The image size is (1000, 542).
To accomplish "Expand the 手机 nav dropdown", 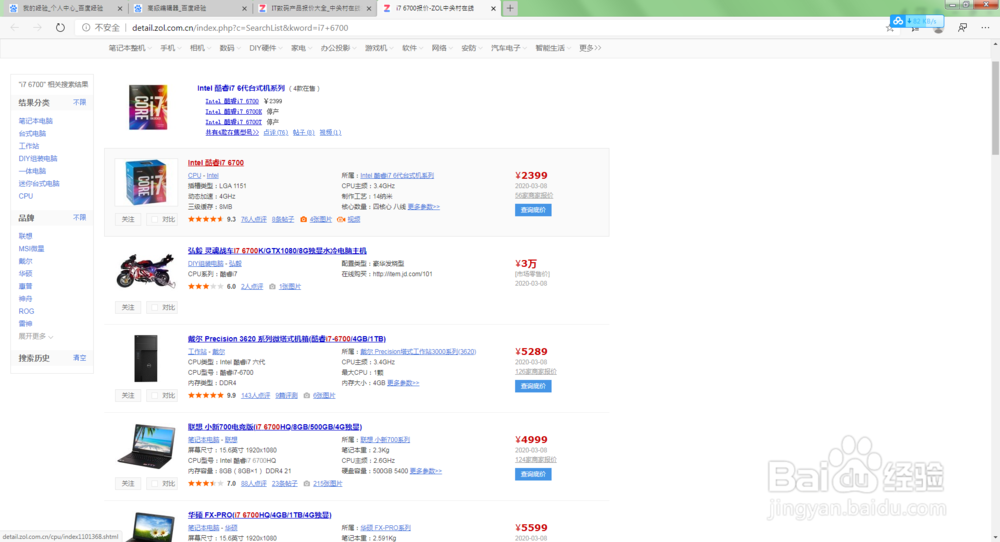I will (170, 48).
